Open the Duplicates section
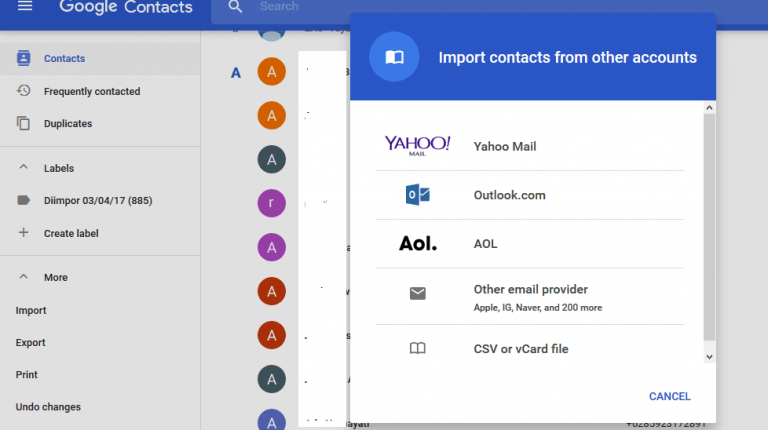 (x=68, y=123)
